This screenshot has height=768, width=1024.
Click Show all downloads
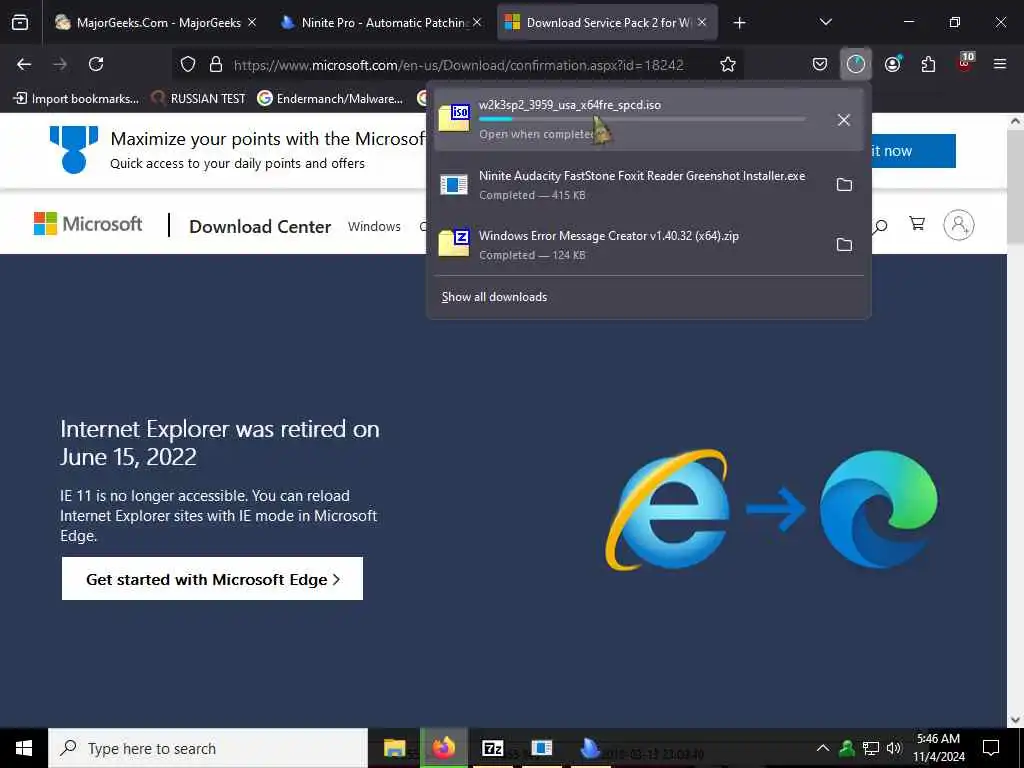pyautogui.click(x=494, y=296)
